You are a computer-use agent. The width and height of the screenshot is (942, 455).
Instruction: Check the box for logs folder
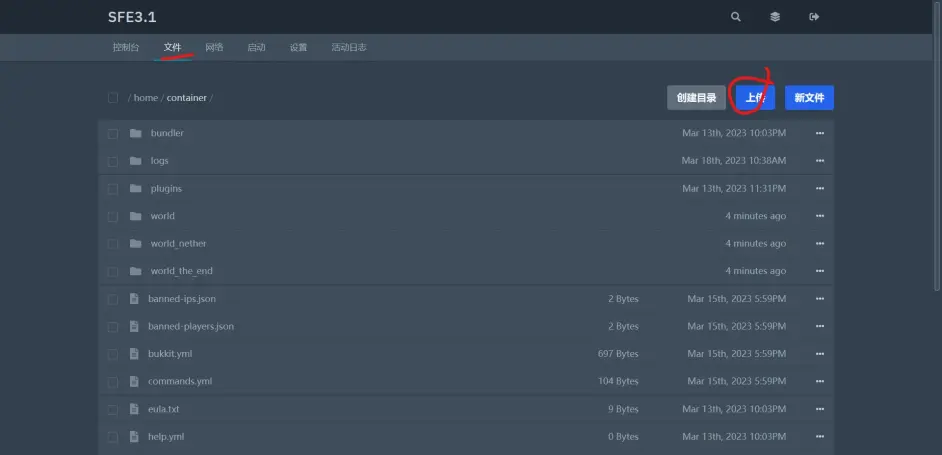[x=113, y=161]
